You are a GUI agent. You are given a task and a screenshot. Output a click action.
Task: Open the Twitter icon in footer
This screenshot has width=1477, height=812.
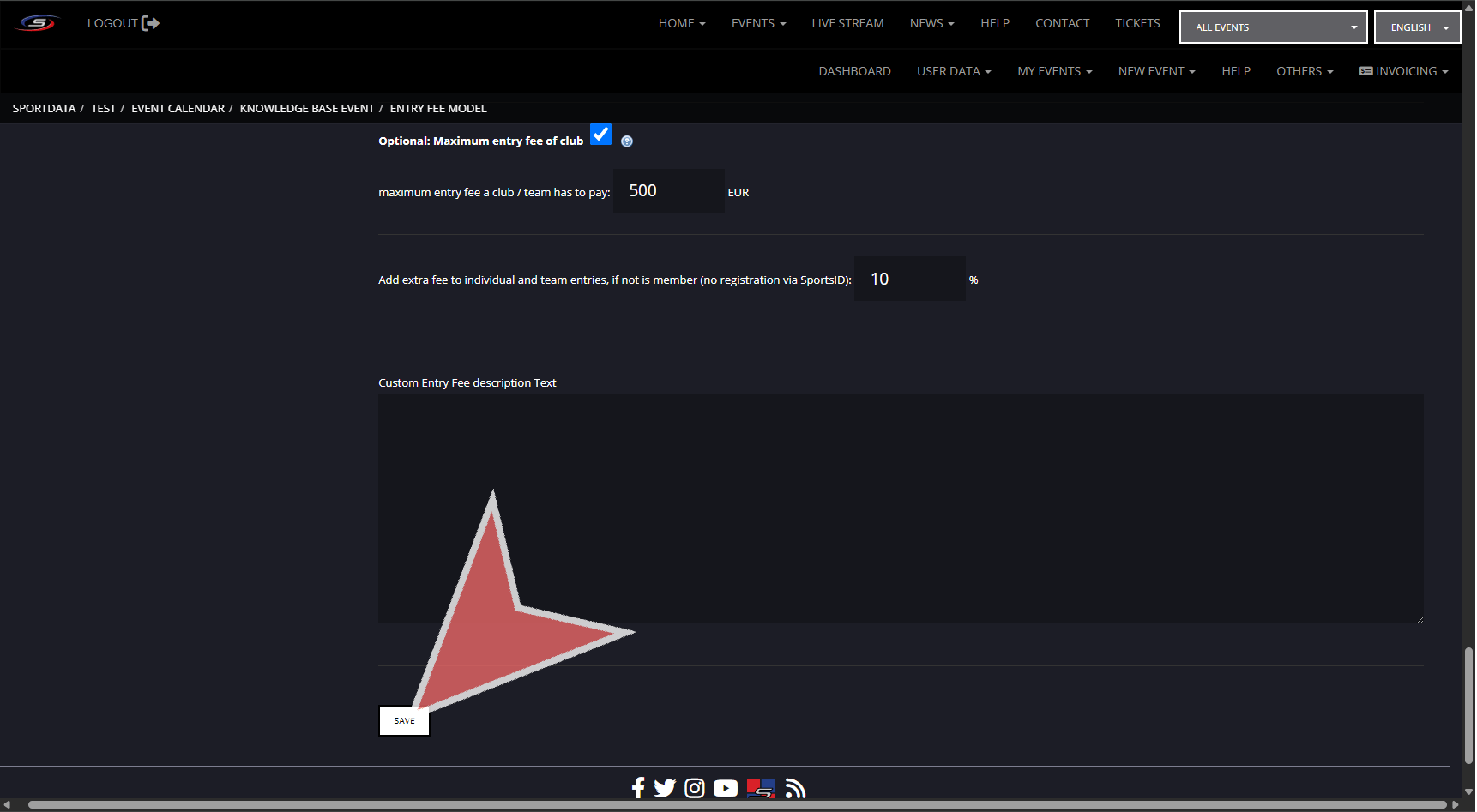coord(665,788)
